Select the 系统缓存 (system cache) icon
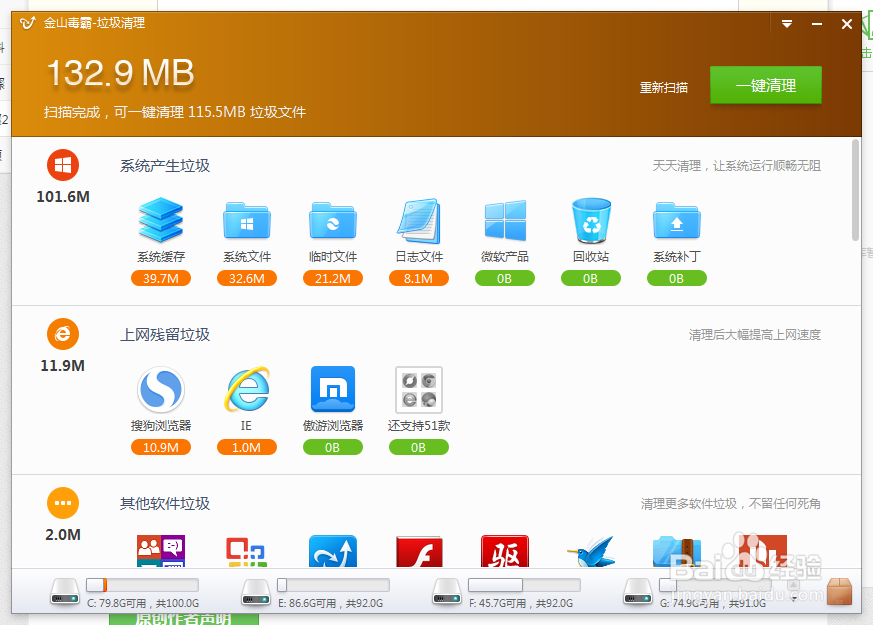Viewport: 873px width, 625px height. [161, 220]
